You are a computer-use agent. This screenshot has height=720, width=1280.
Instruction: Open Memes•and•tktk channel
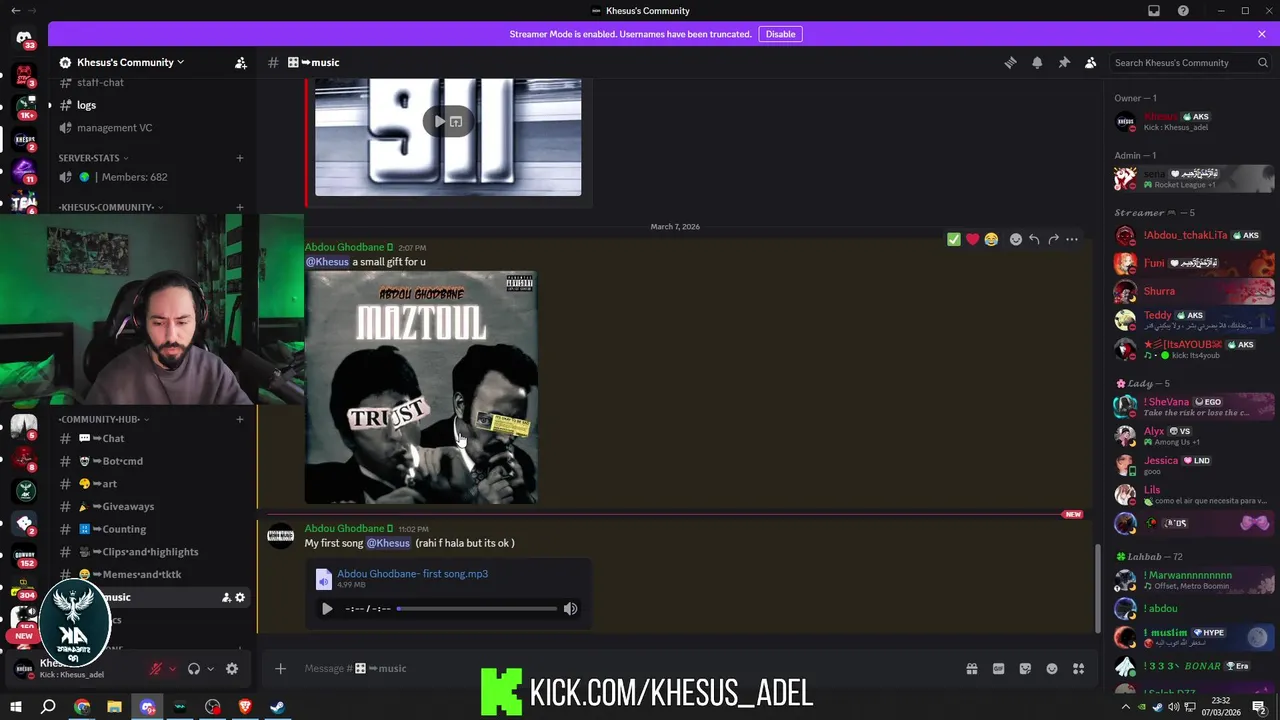(x=154, y=574)
